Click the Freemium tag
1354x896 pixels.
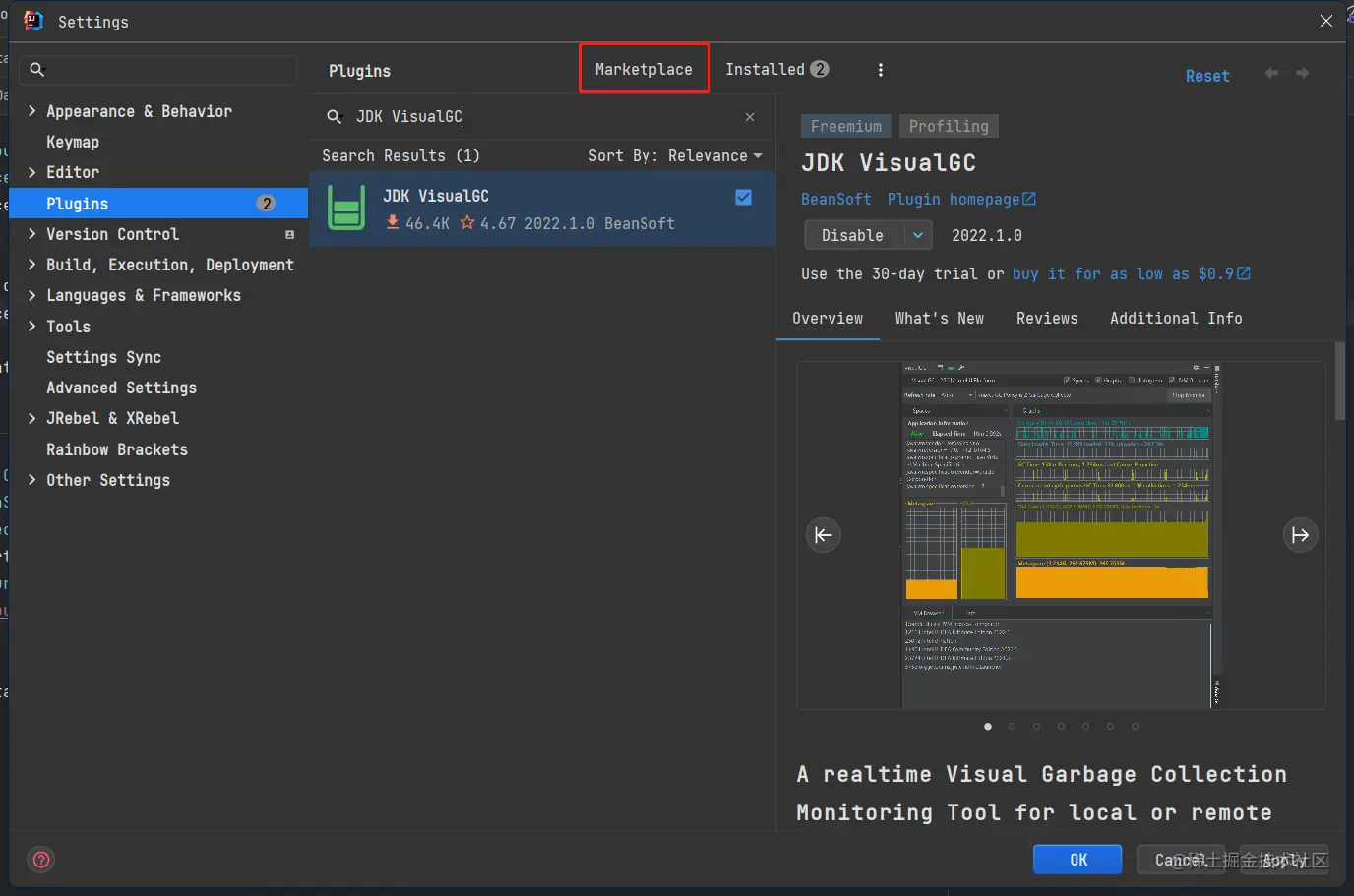click(846, 126)
